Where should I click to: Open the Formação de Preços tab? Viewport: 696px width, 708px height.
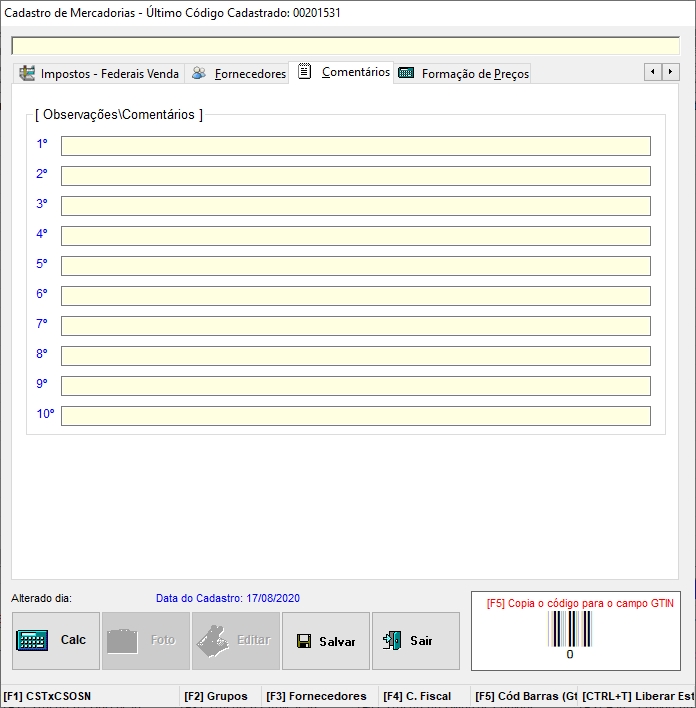tap(474, 73)
